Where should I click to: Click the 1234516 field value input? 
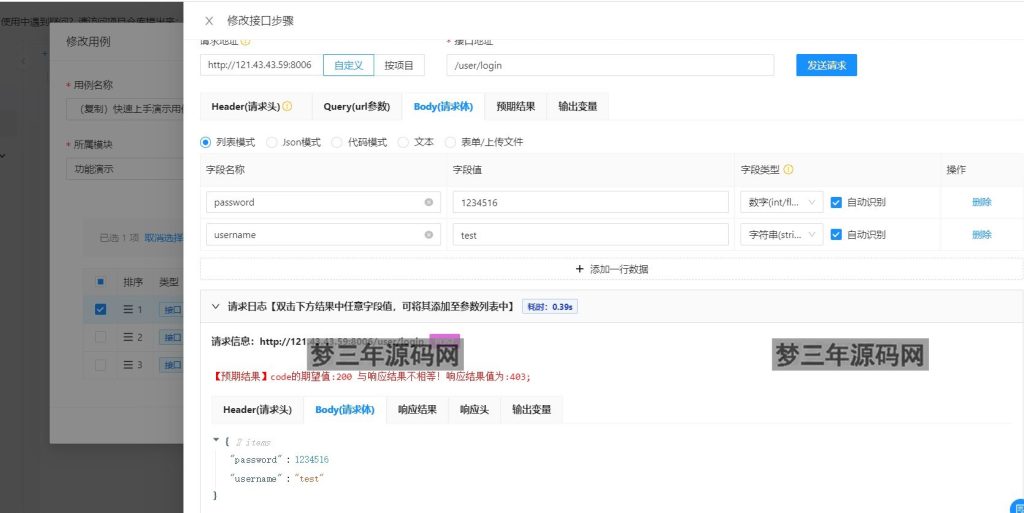tap(590, 202)
